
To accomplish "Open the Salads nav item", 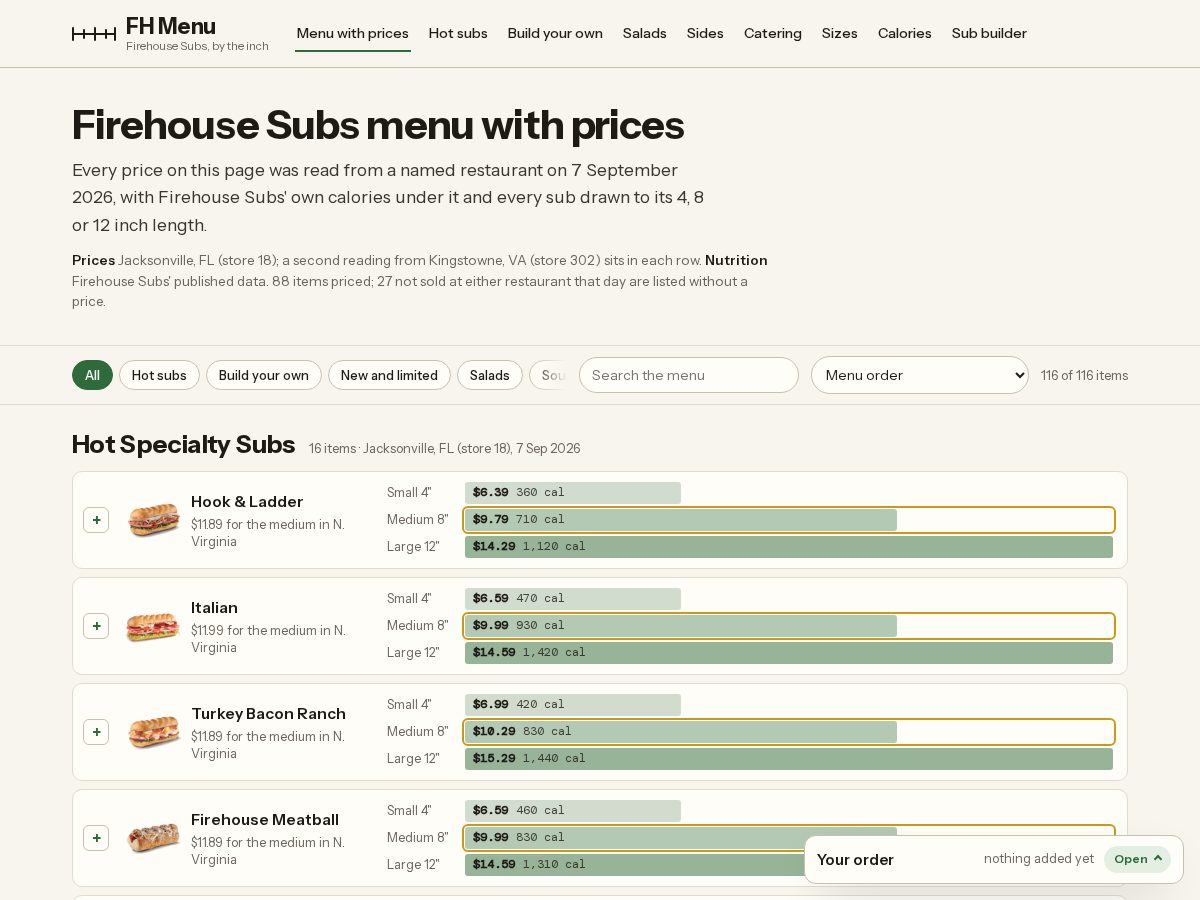I will [645, 33].
